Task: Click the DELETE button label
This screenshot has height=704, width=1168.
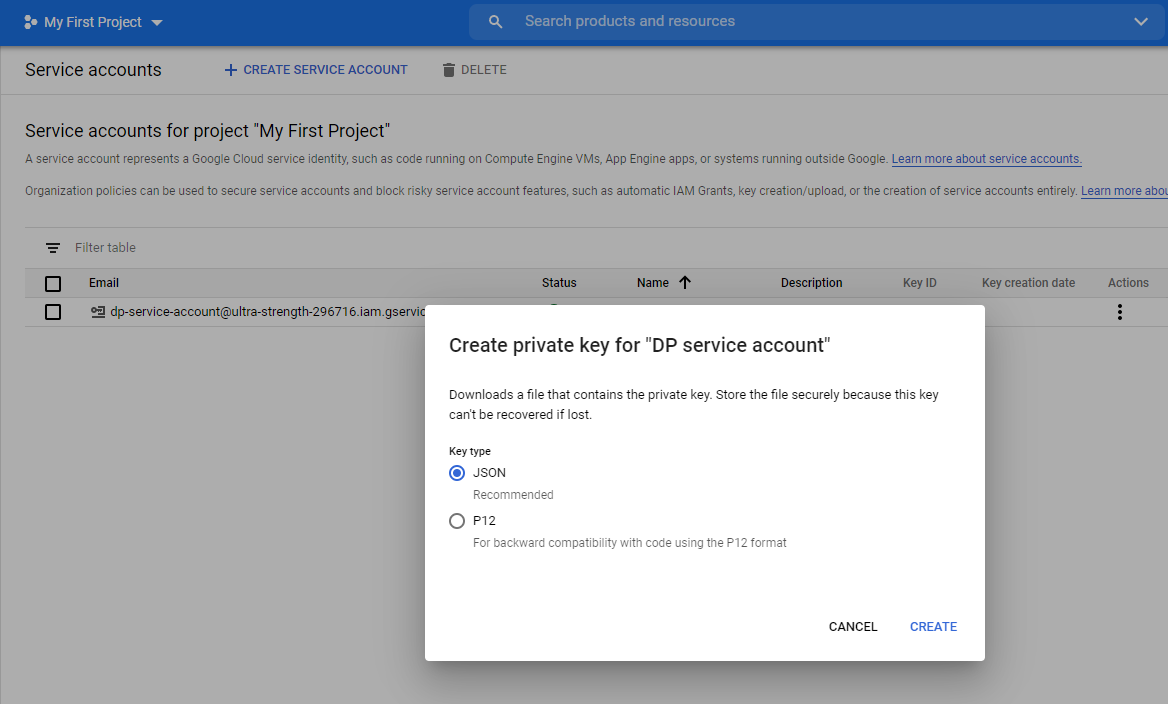Action: pos(483,70)
